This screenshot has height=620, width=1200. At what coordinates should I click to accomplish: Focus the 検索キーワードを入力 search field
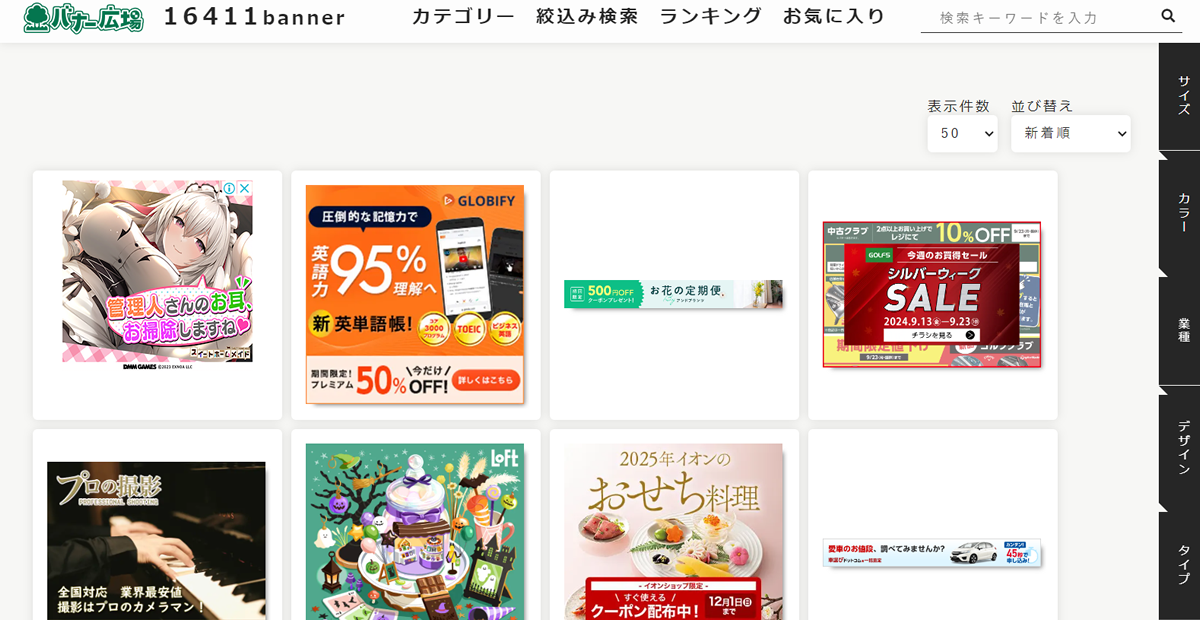click(x=1038, y=17)
